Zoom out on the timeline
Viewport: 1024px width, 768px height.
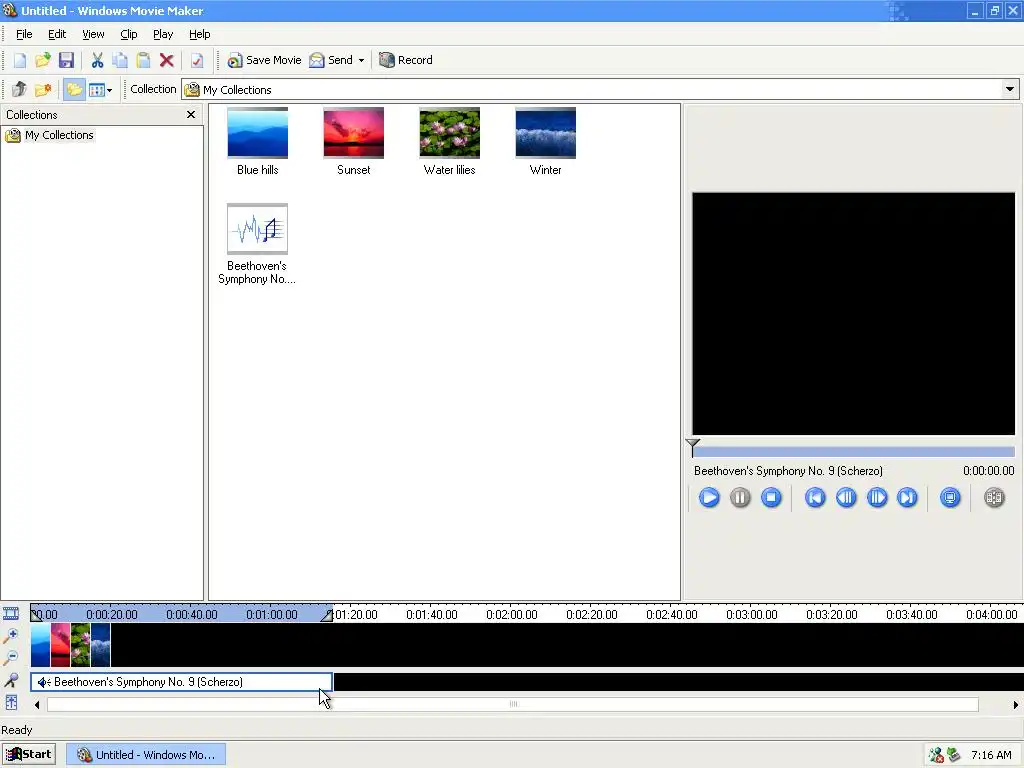tap(11, 658)
